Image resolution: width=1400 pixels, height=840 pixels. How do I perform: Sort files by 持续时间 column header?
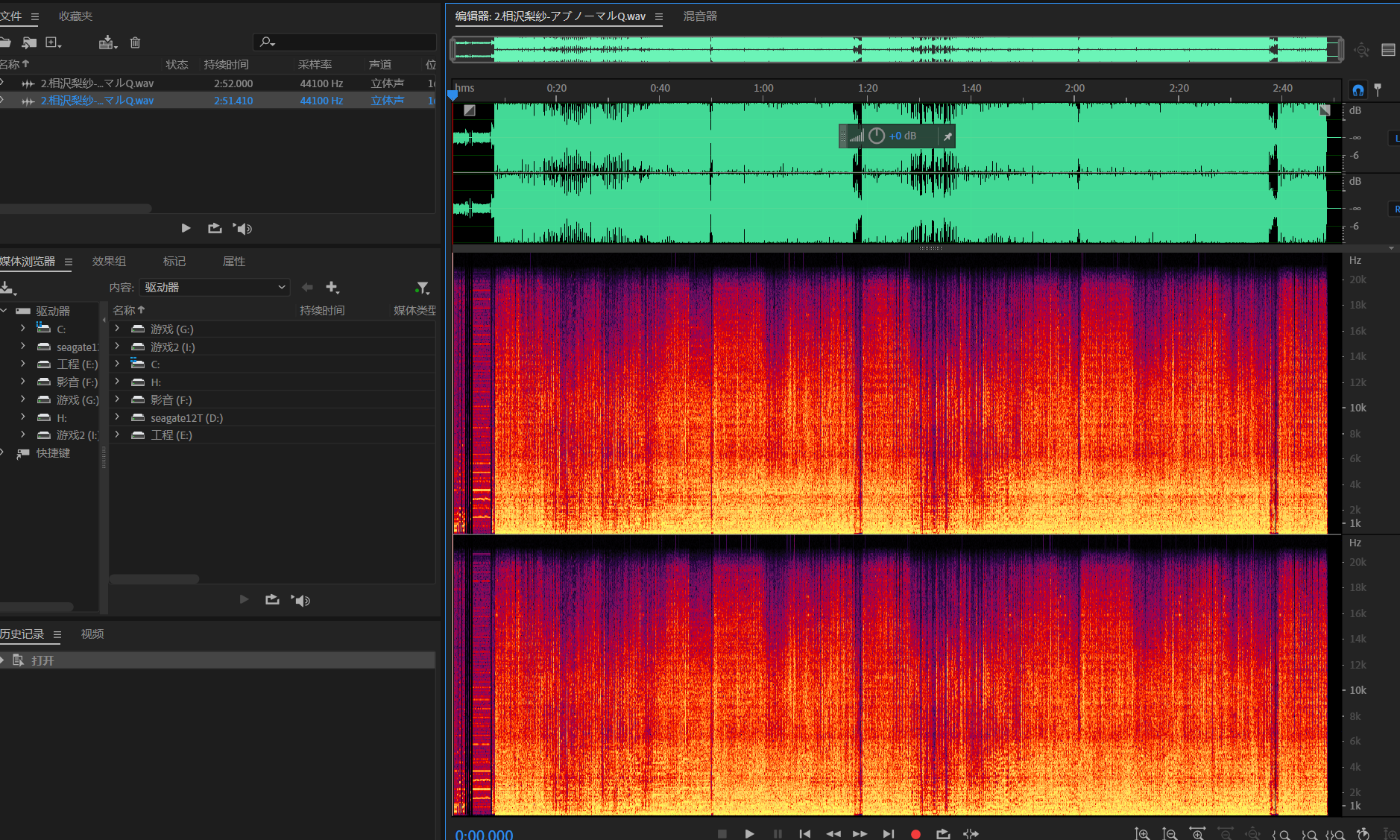point(226,65)
